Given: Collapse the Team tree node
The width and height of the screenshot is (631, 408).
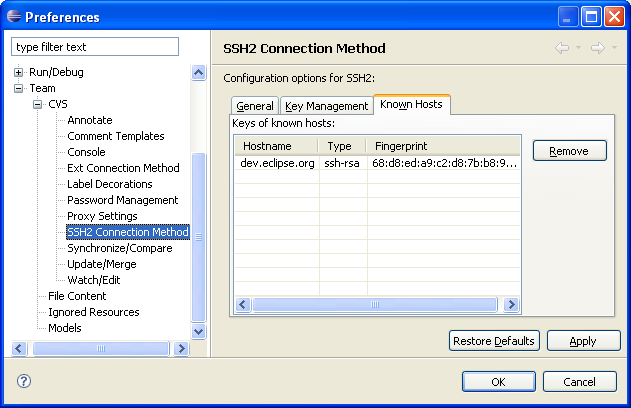Looking at the screenshot, I should click(19, 88).
